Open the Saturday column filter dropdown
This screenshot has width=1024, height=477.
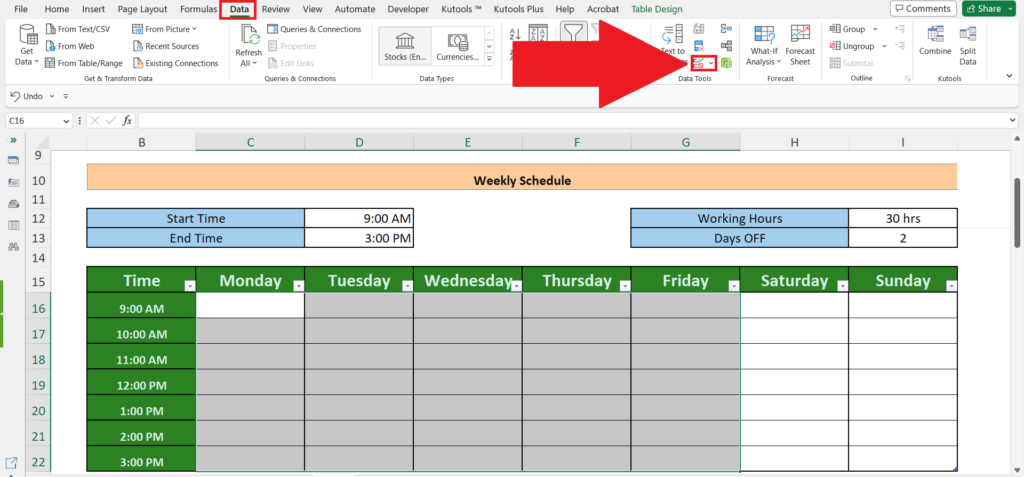coord(842,286)
